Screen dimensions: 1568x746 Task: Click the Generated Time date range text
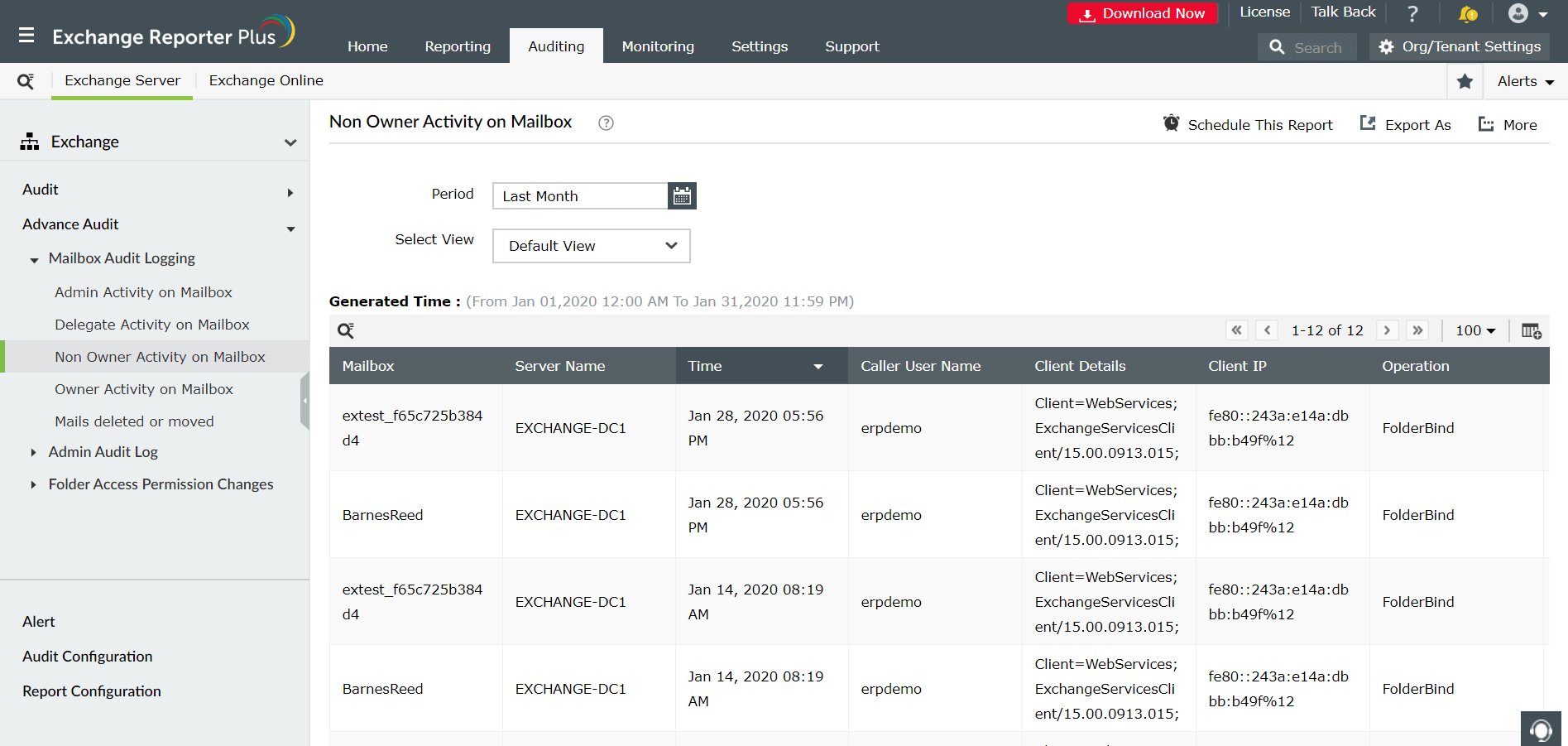660,301
